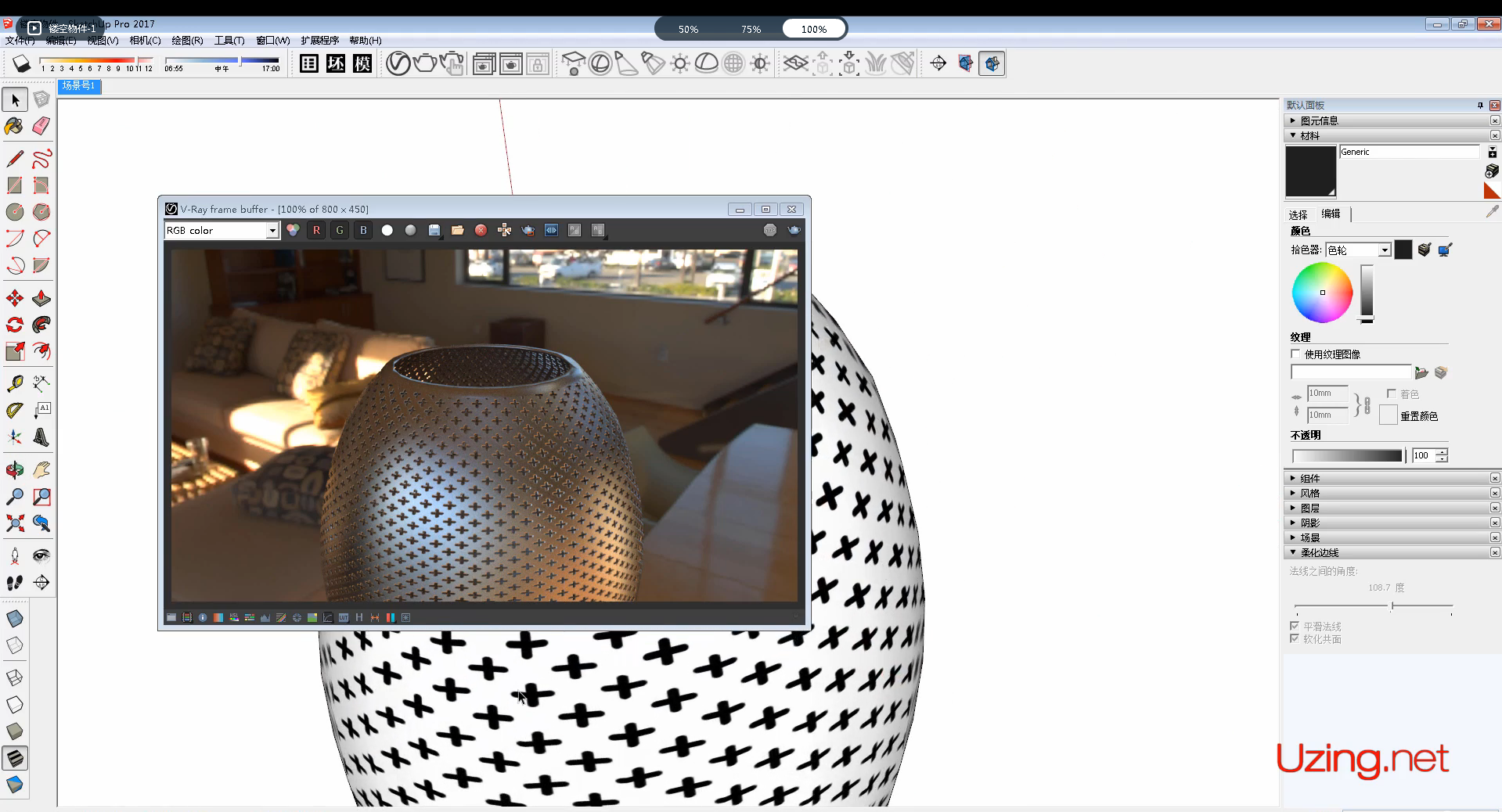Screen dimensions: 1502x812
Task: Clear image with red X in frame buffer
Action: (481, 230)
